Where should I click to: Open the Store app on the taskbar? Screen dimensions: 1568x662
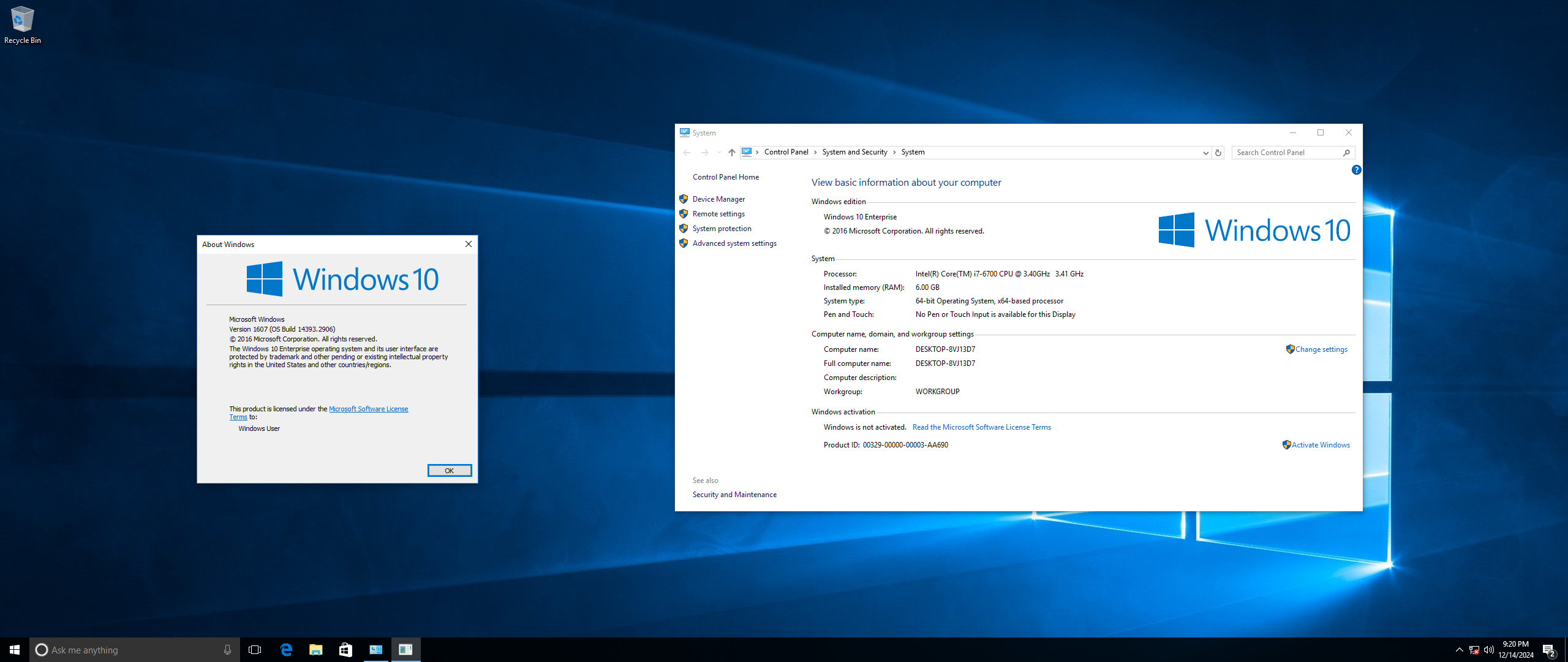point(345,650)
